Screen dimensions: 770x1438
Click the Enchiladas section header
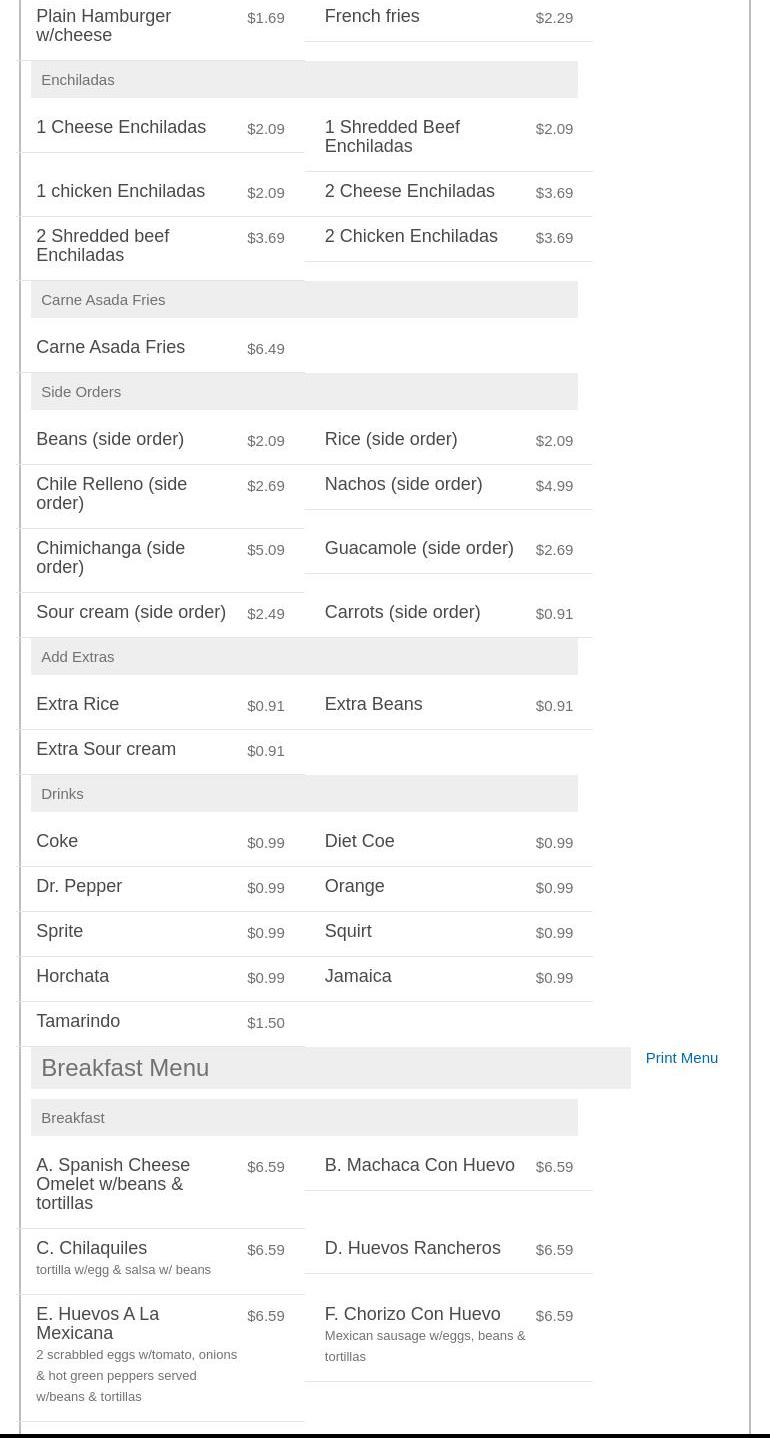[x=78, y=80]
